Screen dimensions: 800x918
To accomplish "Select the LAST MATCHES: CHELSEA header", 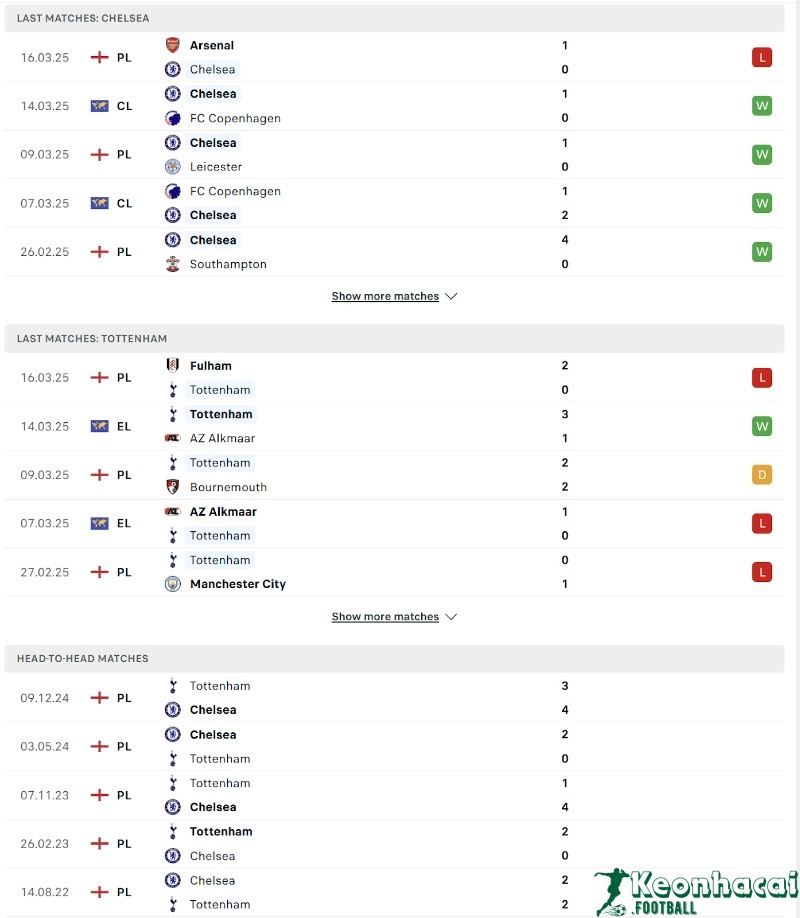I will (84, 18).
